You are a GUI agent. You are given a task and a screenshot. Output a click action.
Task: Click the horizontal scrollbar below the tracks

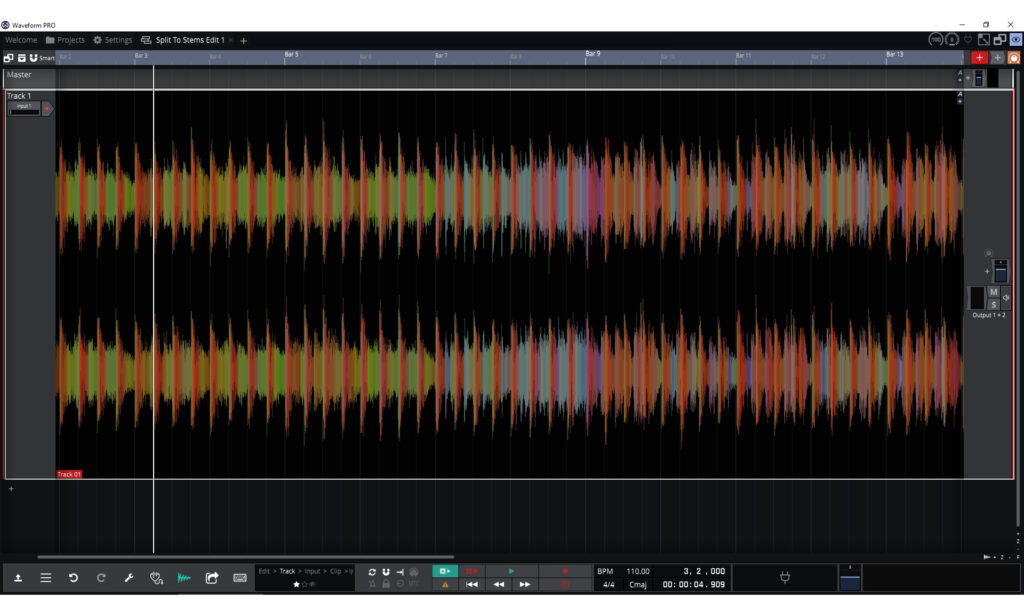246,557
